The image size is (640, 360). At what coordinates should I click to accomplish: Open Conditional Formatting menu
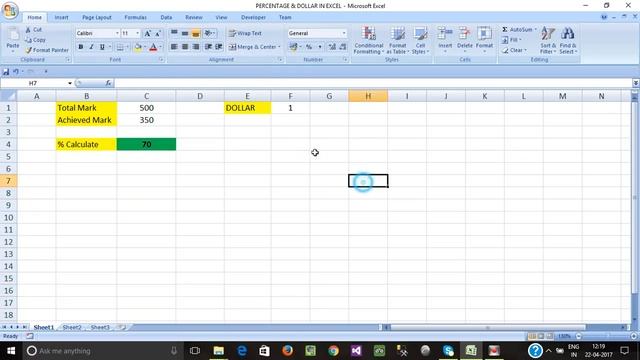369,40
